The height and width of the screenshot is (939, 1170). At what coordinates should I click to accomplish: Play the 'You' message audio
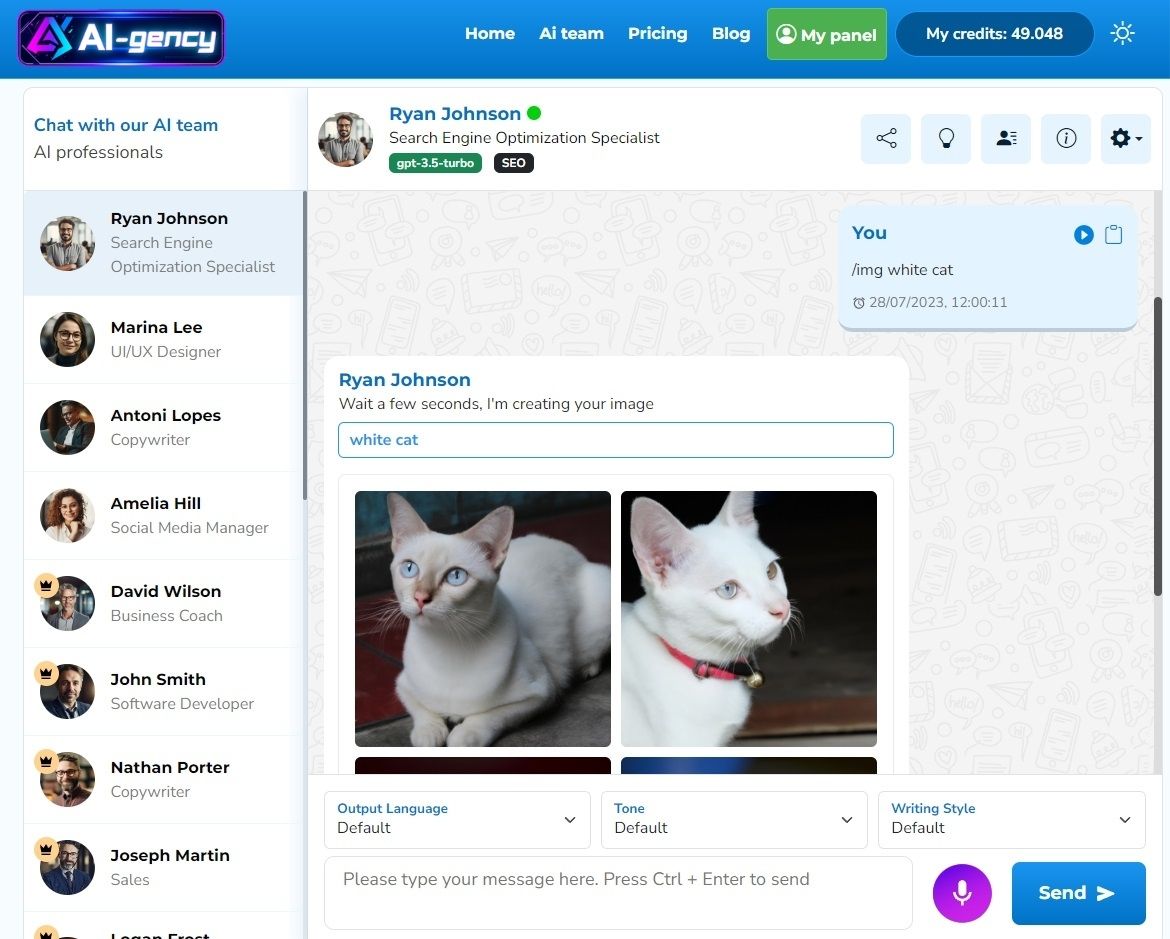pyautogui.click(x=1083, y=235)
